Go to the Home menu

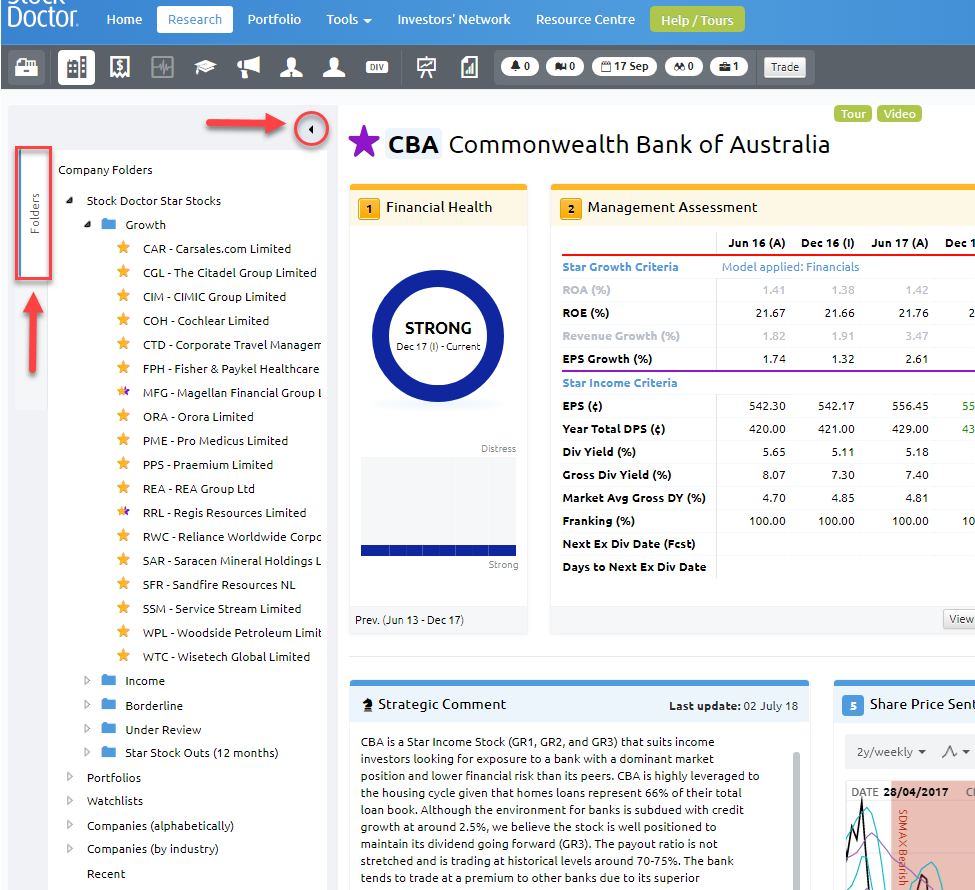coord(124,20)
